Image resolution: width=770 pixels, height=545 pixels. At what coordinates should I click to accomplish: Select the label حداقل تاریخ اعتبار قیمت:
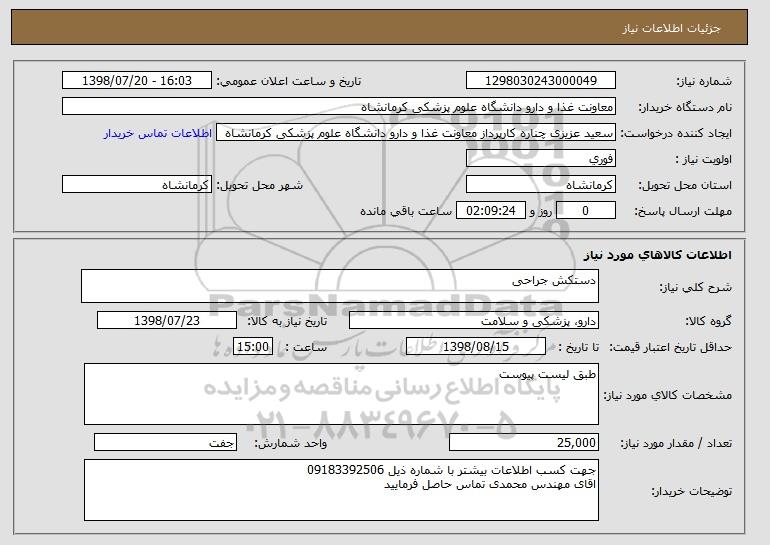(671, 347)
